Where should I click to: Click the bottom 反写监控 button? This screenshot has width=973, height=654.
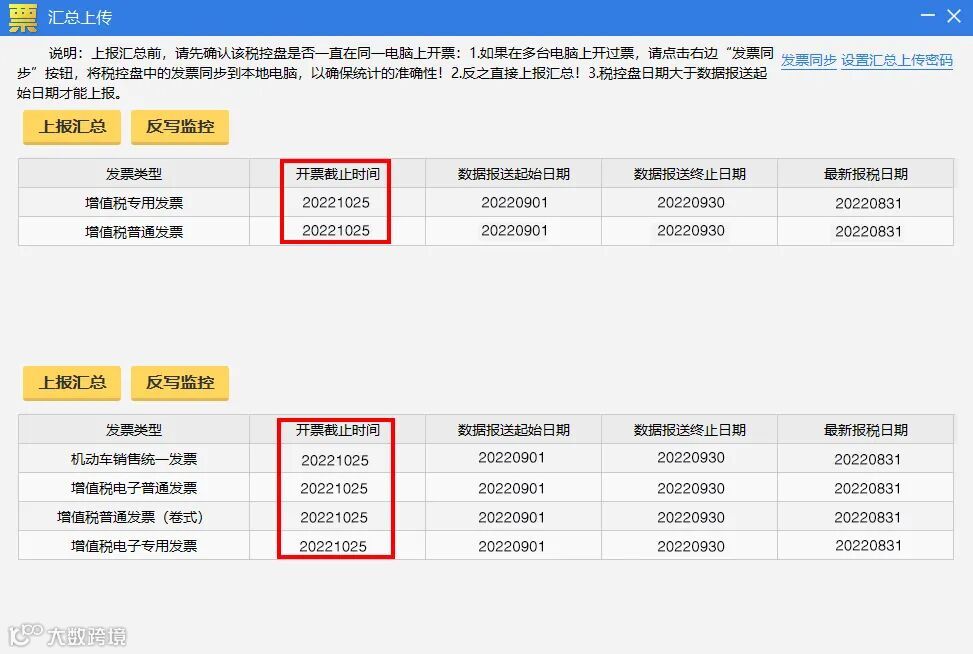(x=180, y=383)
